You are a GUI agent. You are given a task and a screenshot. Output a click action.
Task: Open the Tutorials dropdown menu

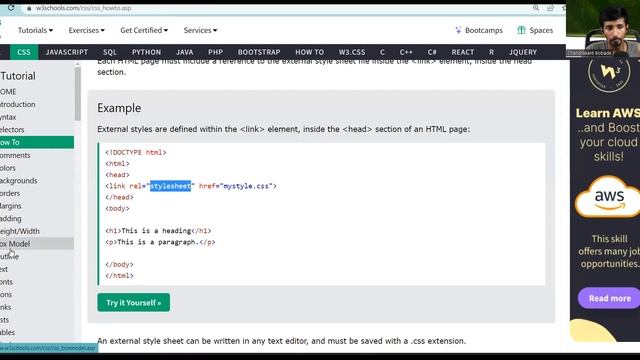(x=35, y=30)
